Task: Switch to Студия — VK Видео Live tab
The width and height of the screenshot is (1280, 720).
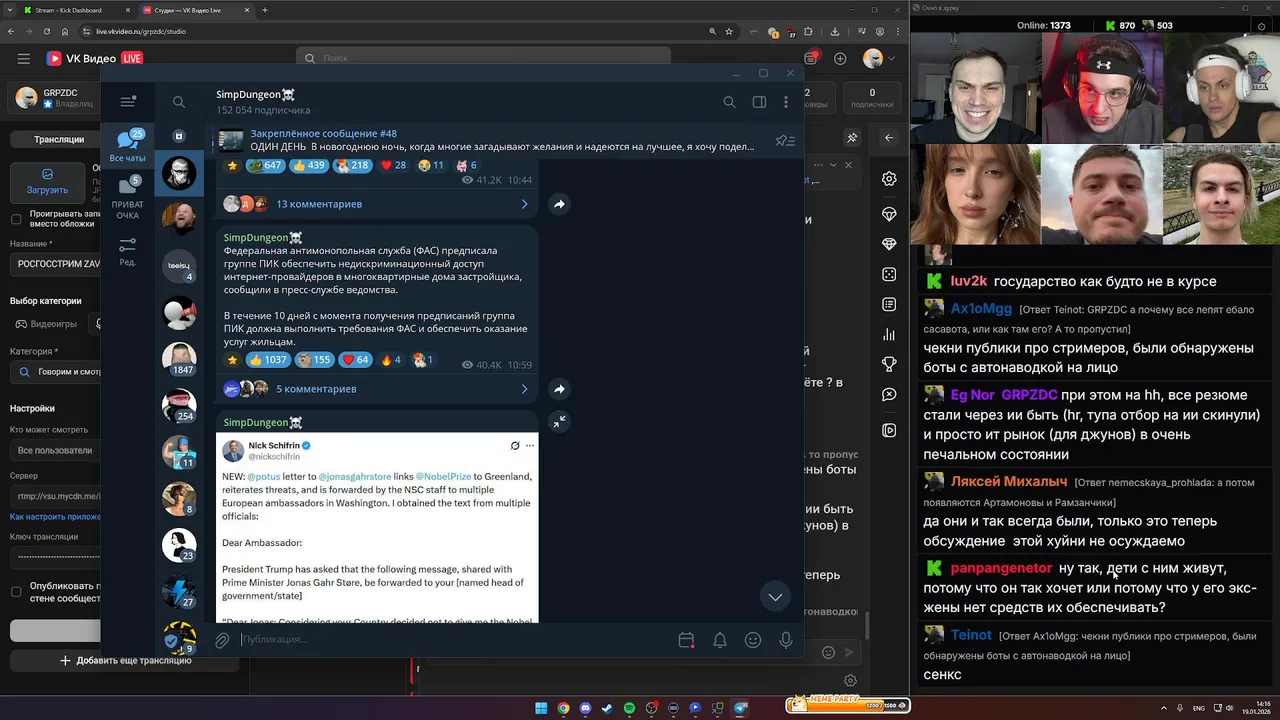Action: pos(193,10)
